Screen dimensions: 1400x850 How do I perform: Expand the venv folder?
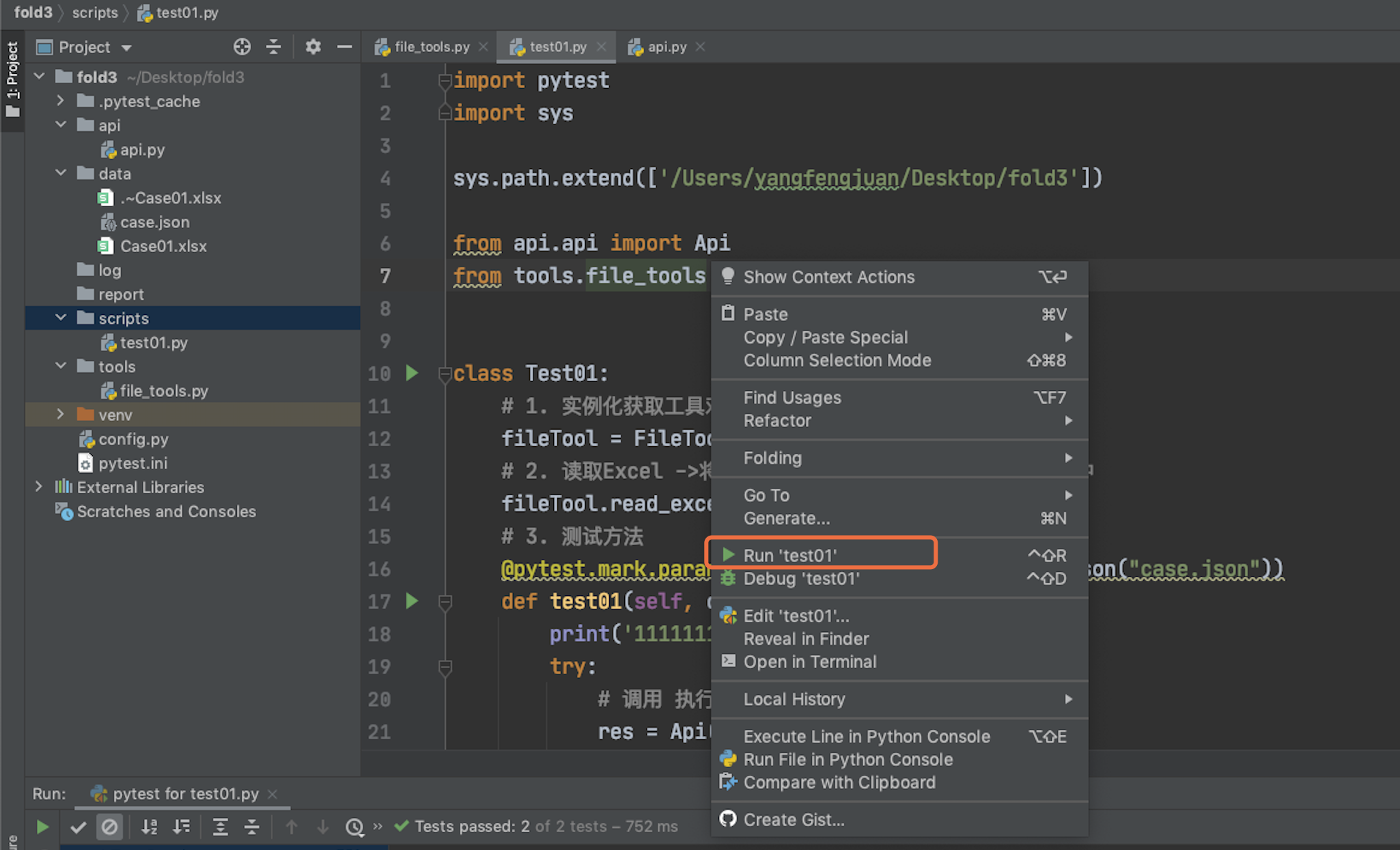click(61, 415)
